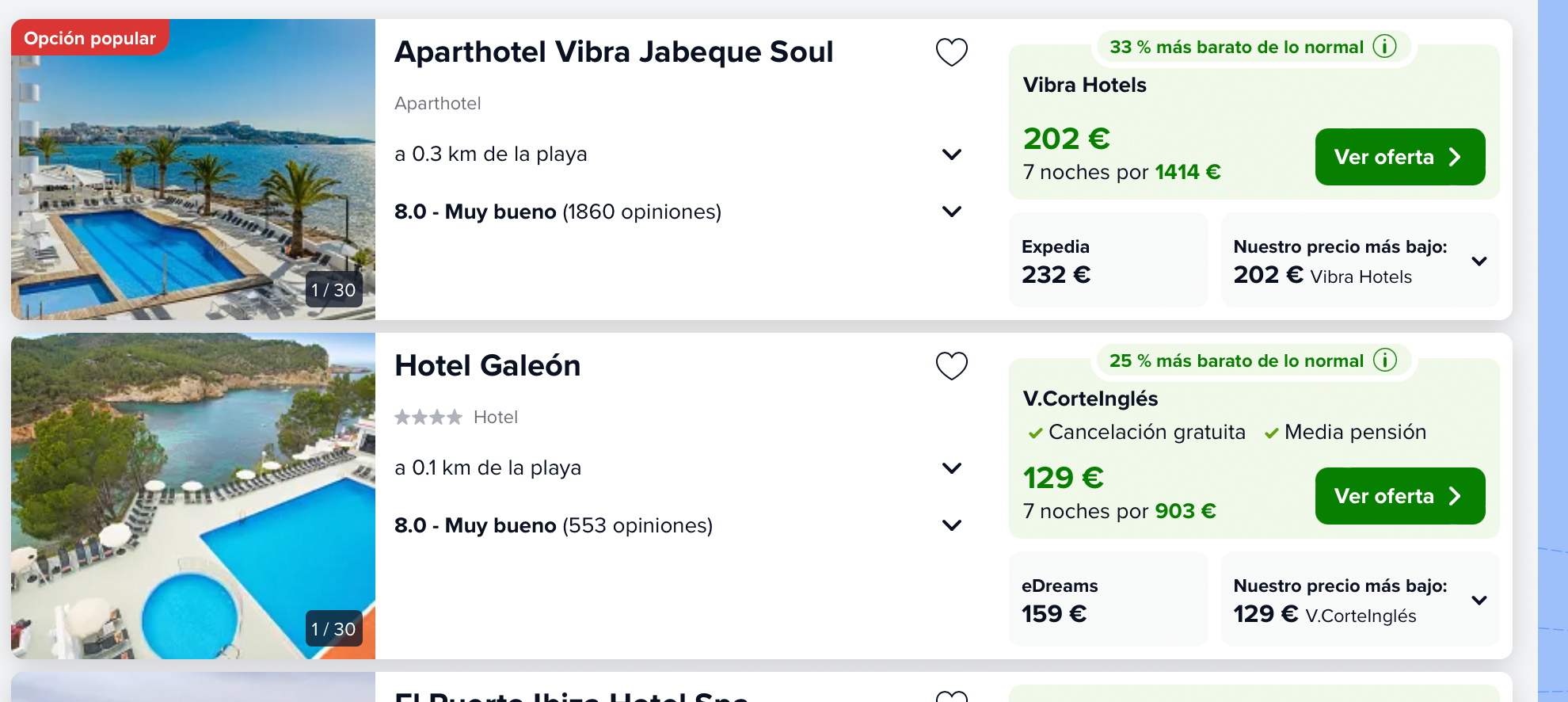Toggle heart icon for El Puerto Ibiza Hotel
The width and height of the screenshot is (1568, 702).
(x=951, y=696)
